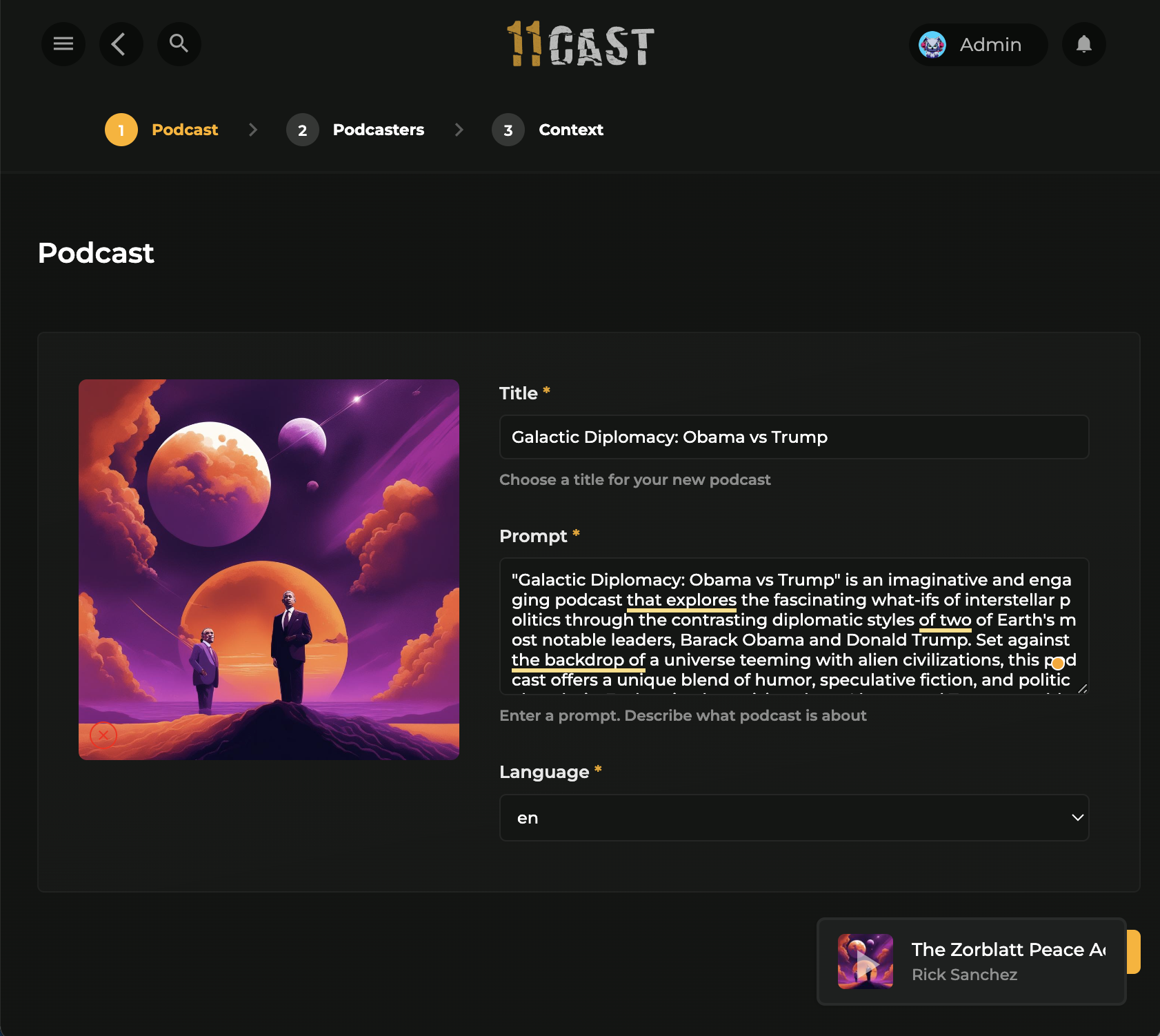Open search with the magnifier icon

(179, 44)
